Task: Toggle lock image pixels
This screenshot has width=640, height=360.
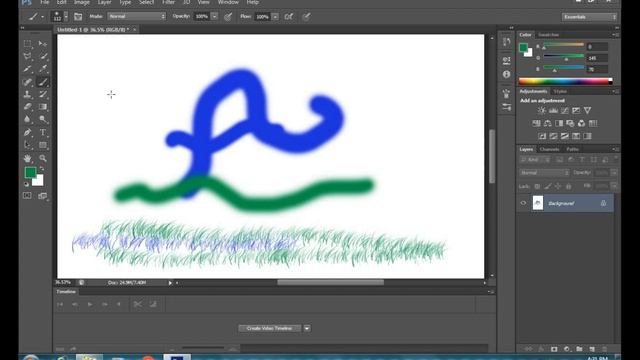Action: click(547, 186)
